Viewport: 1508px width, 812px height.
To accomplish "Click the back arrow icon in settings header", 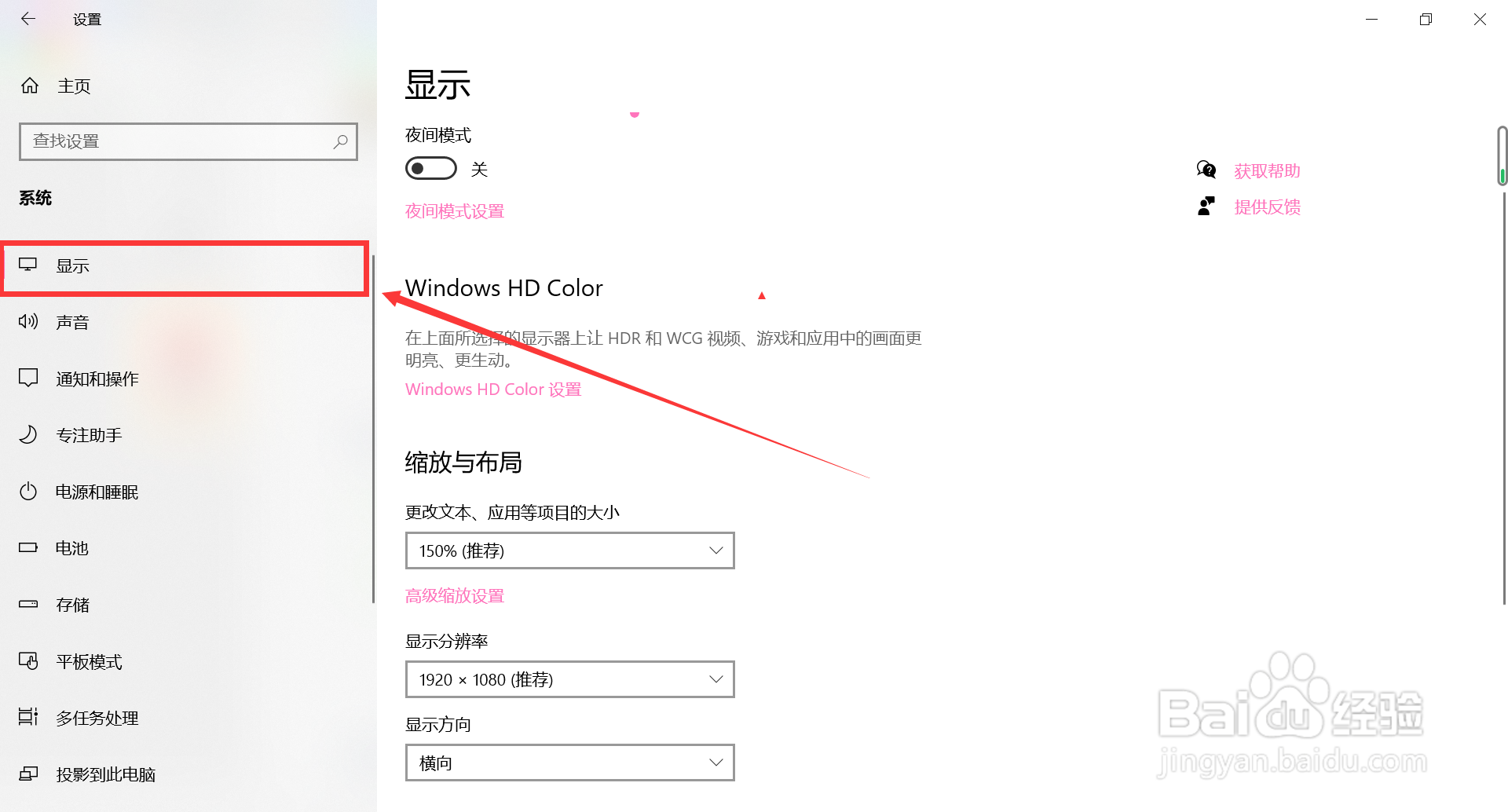I will (x=28, y=19).
